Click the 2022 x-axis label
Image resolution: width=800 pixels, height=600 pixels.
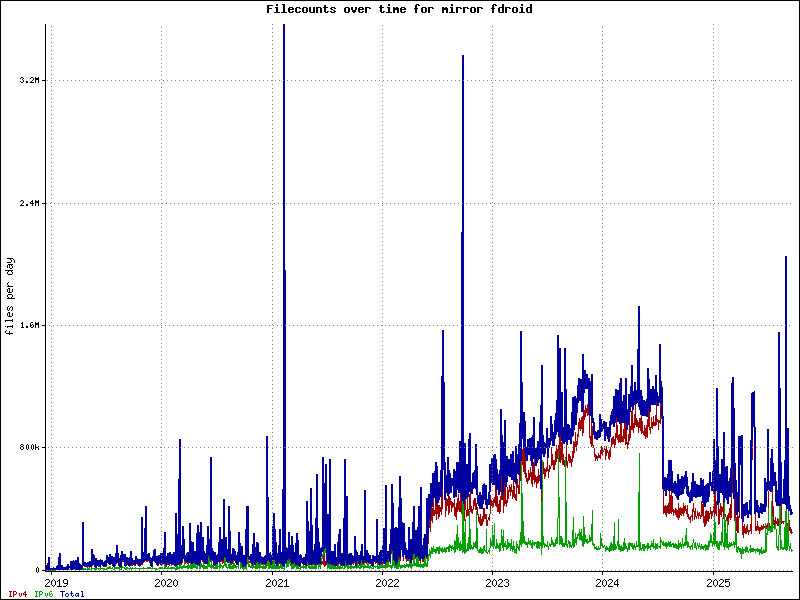(x=387, y=582)
